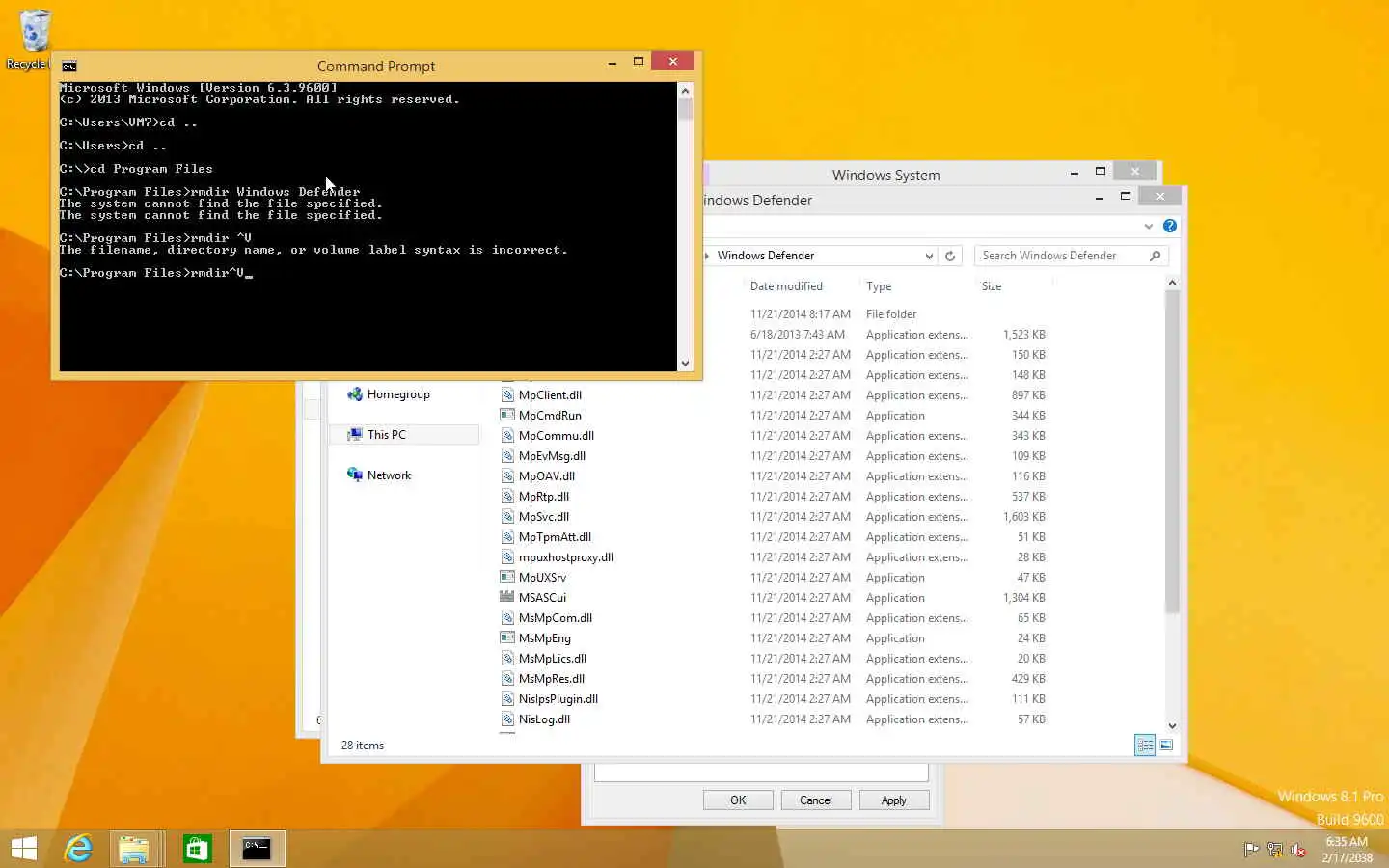Click OK in the dialog

point(738,800)
